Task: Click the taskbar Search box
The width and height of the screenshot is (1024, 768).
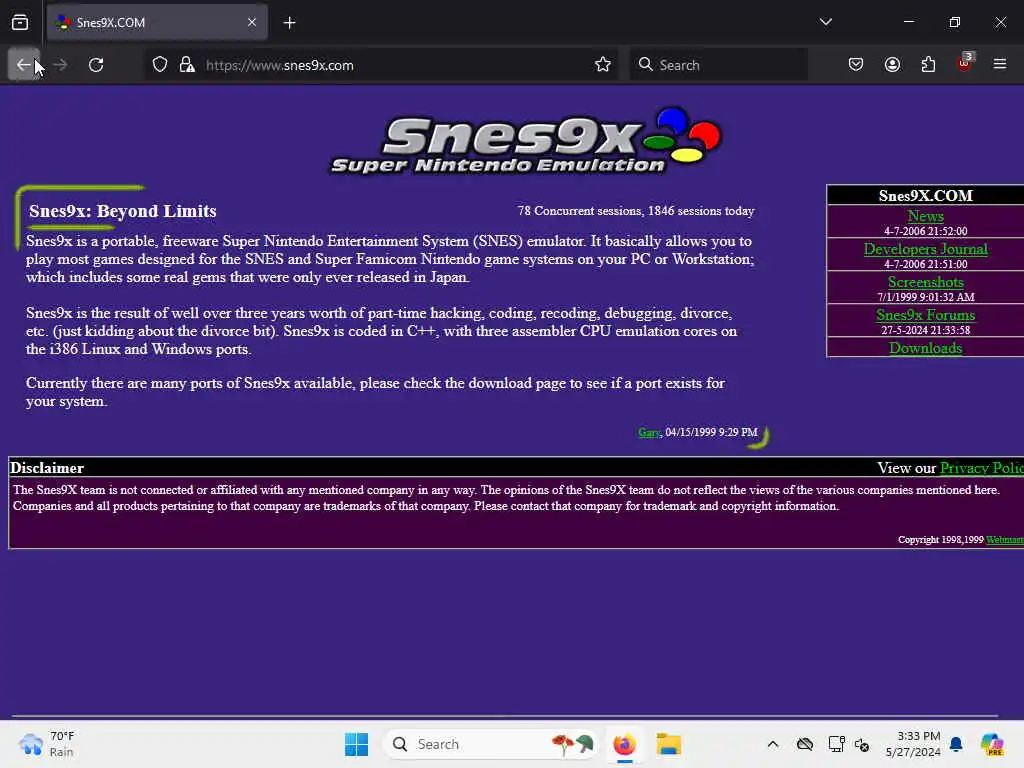Action: [x=490, y=744]
